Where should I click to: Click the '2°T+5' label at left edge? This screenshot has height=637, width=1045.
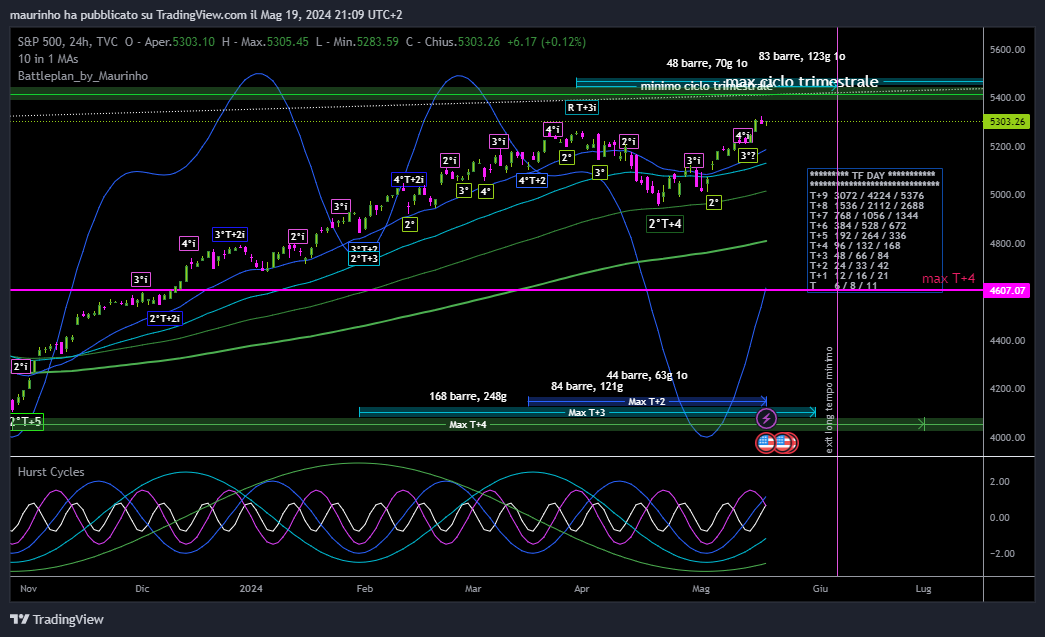pos(26,422)
